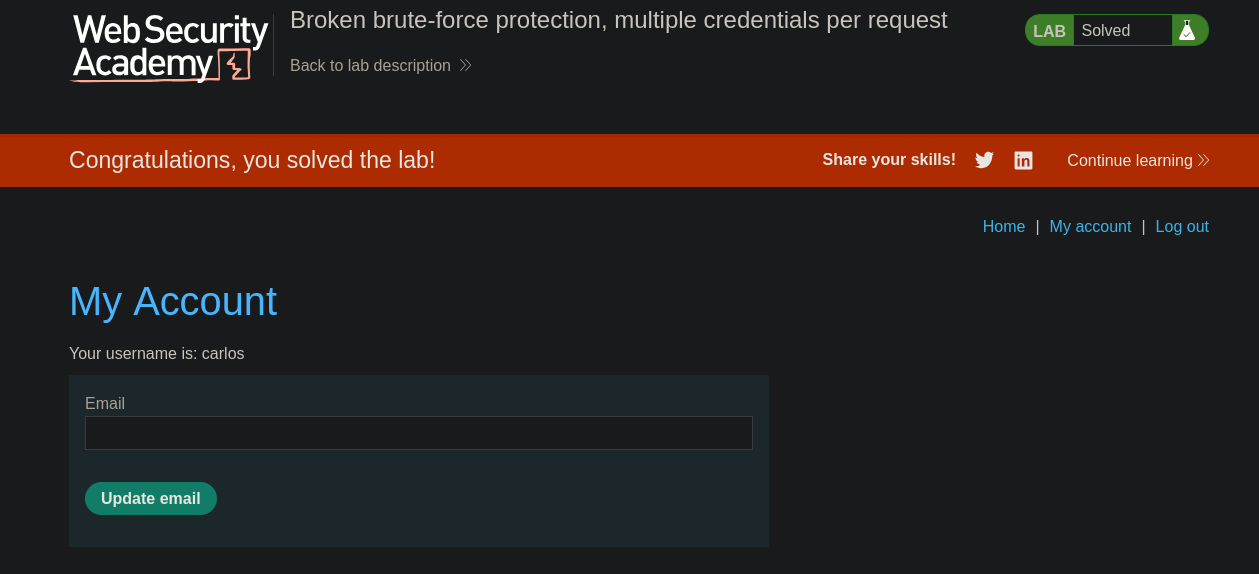Click the LinkedIn share icon
Screen dimensions: 1259x574
pos(1023,160)
